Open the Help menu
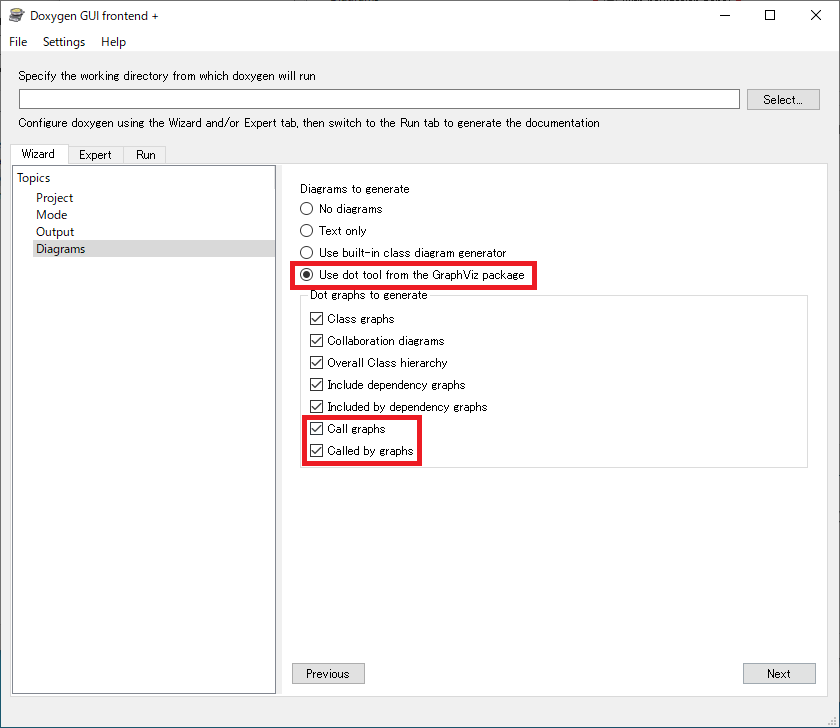 point(113,42)
